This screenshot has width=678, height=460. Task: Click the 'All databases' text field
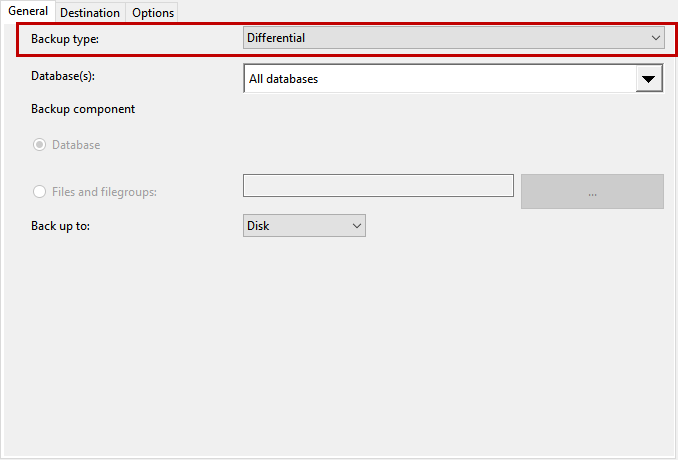point(438,79)
